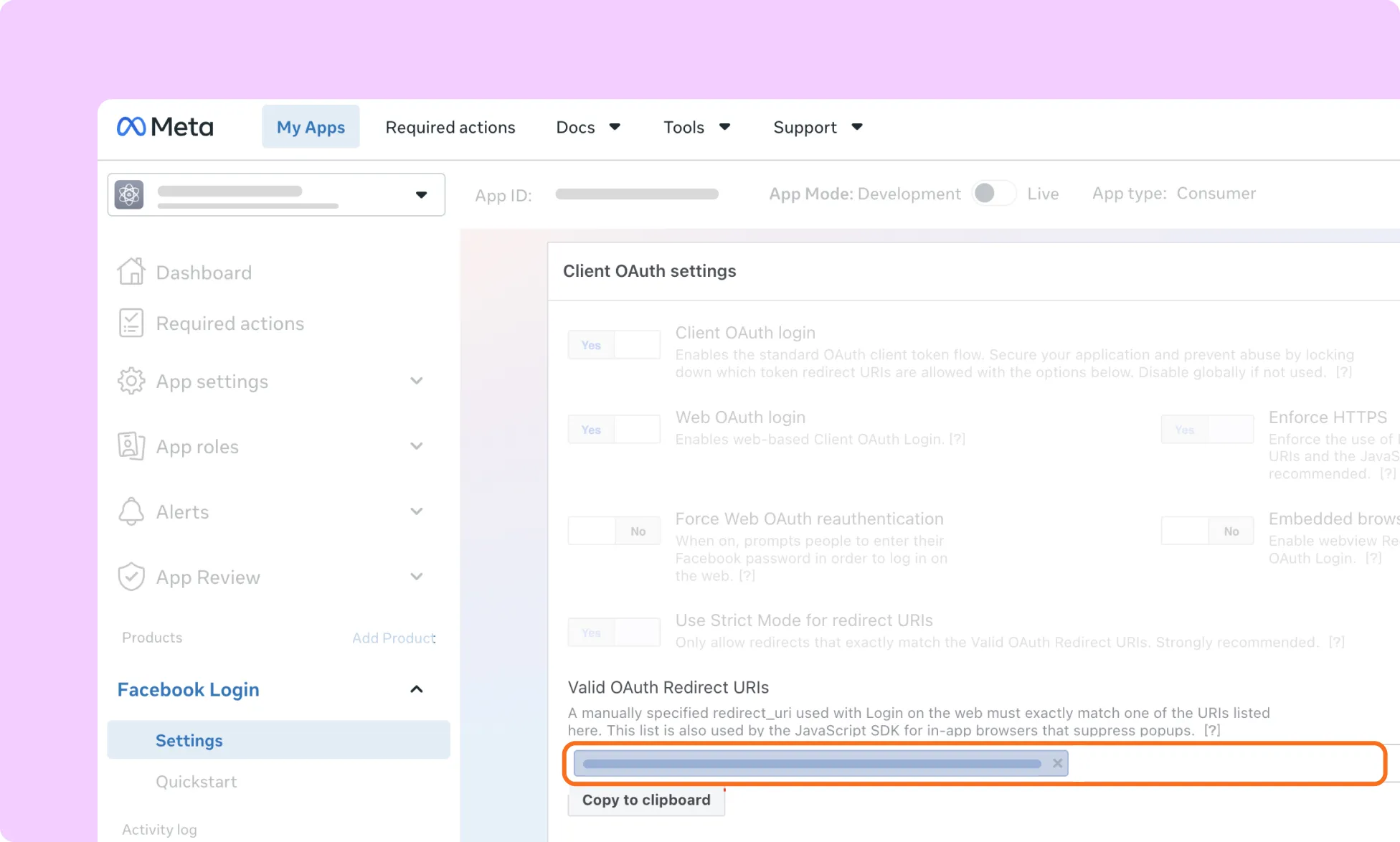
Task: Select the redirect URI token chip
Action: click(820, 763)
